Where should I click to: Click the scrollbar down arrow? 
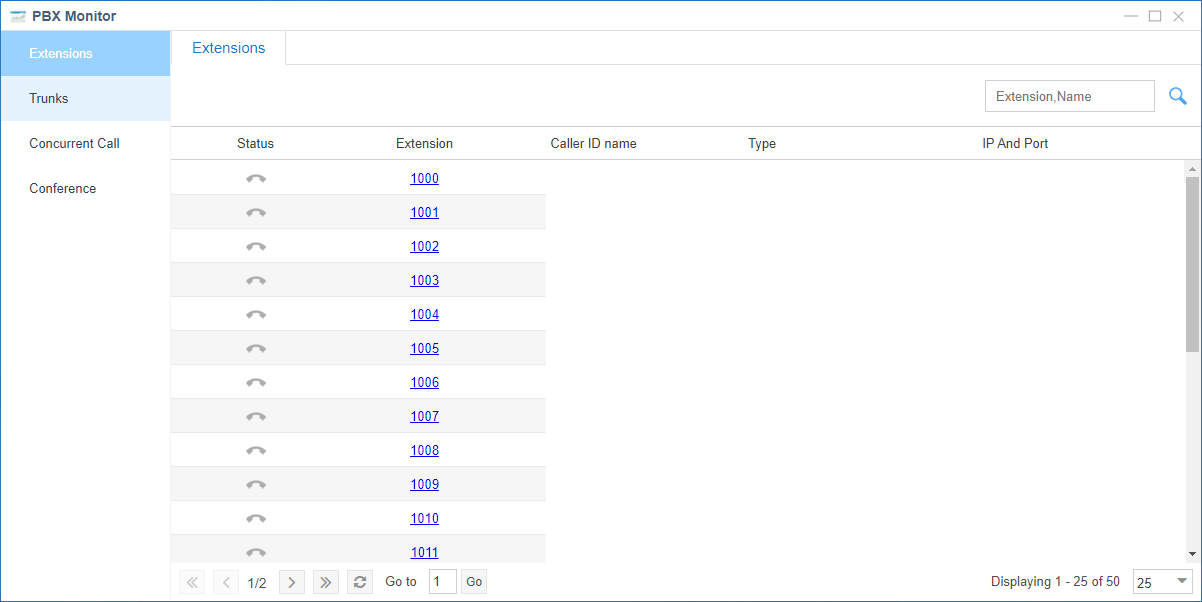[x=1192, y=553]
